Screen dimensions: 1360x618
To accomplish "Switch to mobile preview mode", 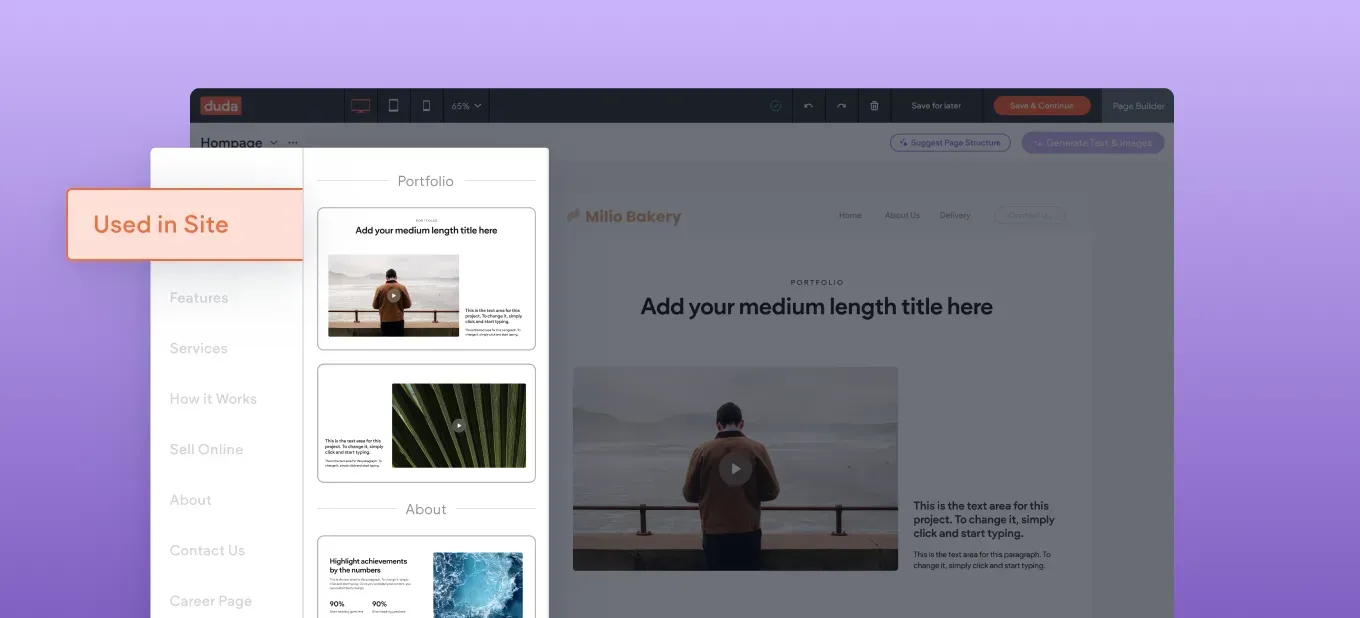I will pos(426,106).
